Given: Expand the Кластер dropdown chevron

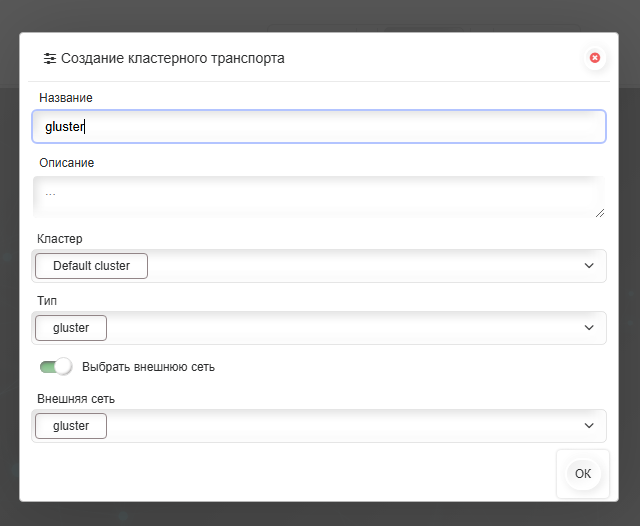Looking at the screenshot, I should [589, 266].
